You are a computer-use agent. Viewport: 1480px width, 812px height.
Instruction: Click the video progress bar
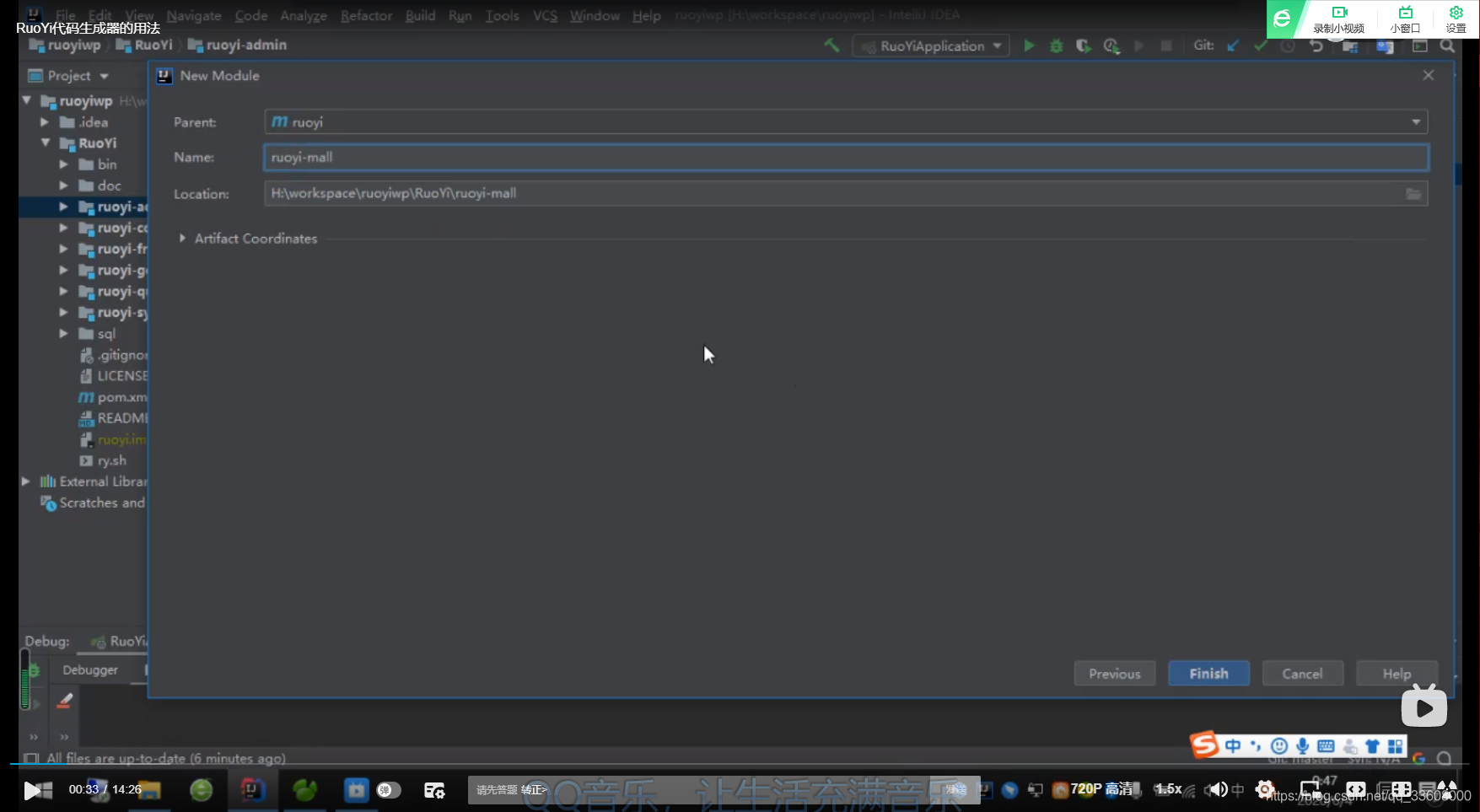click(740, 764)
